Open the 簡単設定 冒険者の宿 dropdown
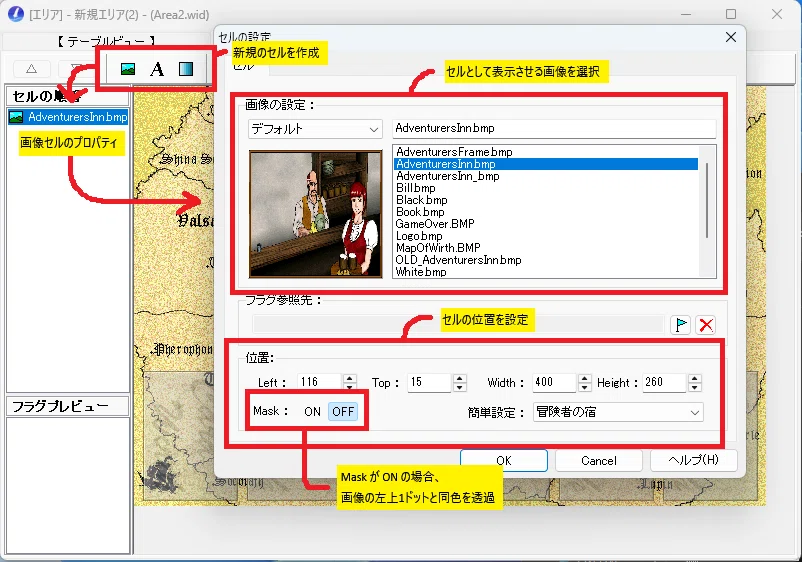802x562 pixels. coord(618,412)
